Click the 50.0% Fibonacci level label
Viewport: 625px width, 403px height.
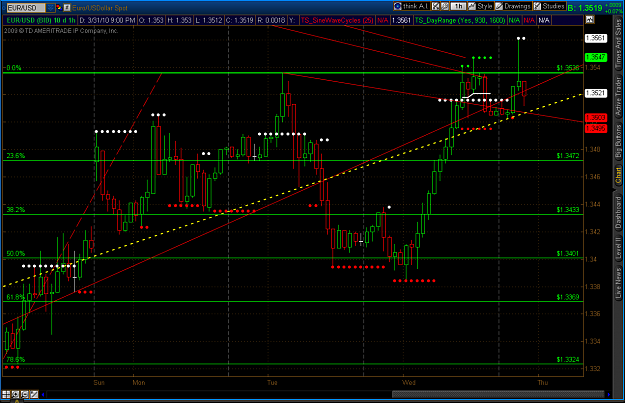(x=16, y=254)
